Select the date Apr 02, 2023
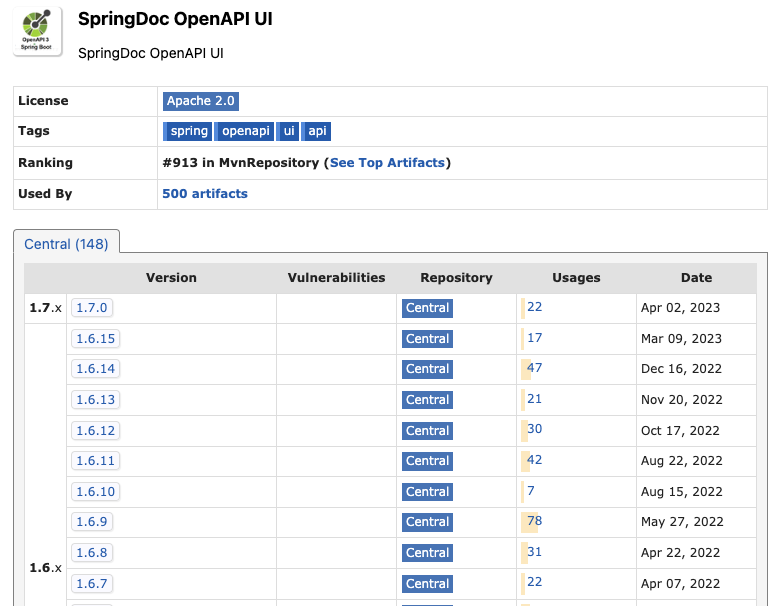 click(x=680, y=308)
